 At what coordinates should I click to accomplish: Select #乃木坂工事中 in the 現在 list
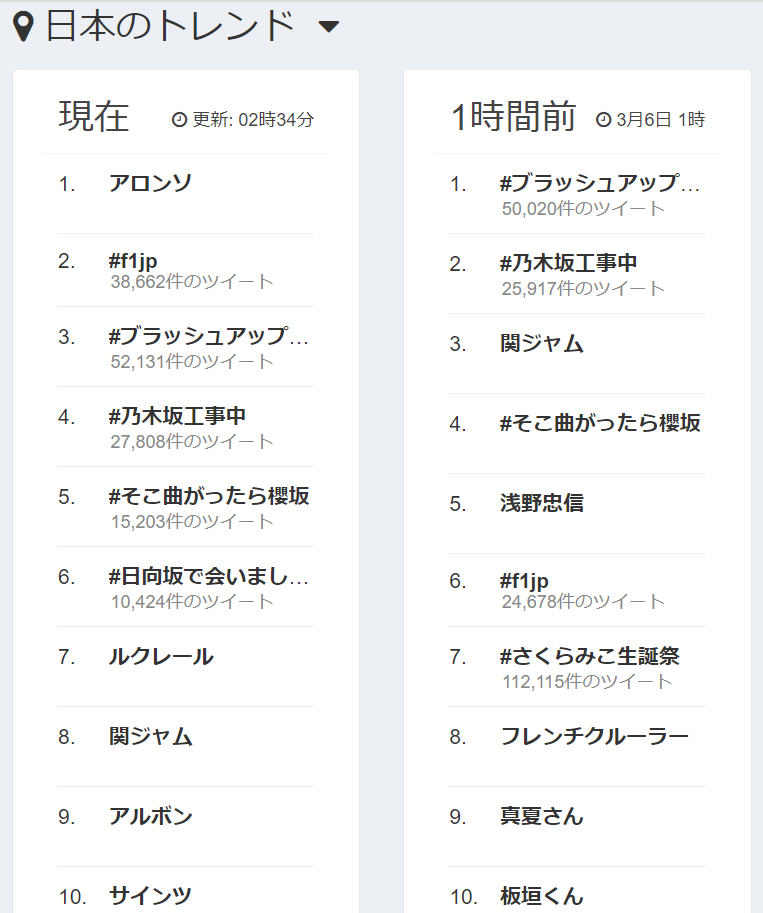click(177, 416)
